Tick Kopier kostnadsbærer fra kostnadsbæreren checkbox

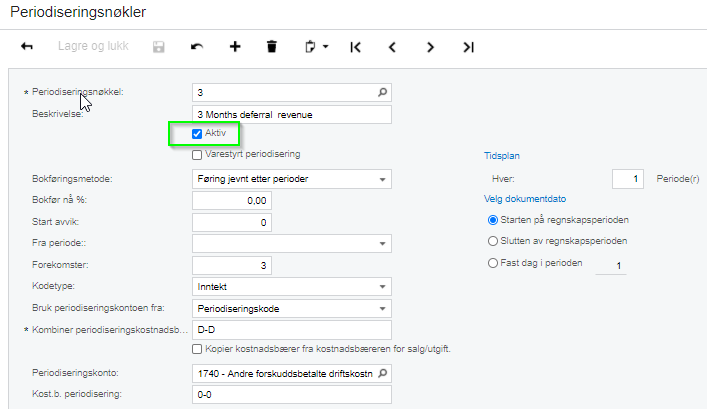point(197,349)
